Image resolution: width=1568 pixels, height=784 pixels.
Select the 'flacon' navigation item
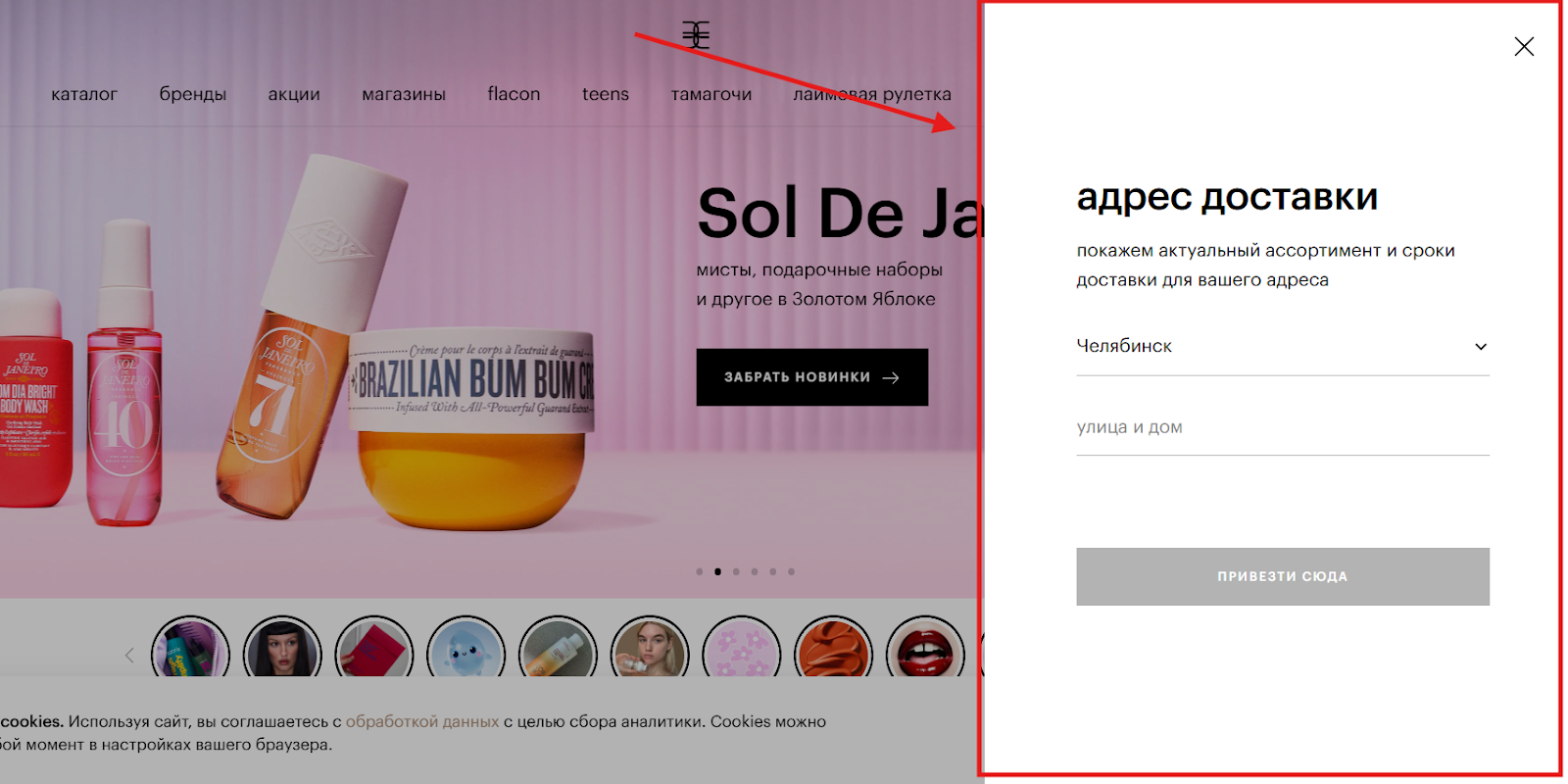click(514, 94)
